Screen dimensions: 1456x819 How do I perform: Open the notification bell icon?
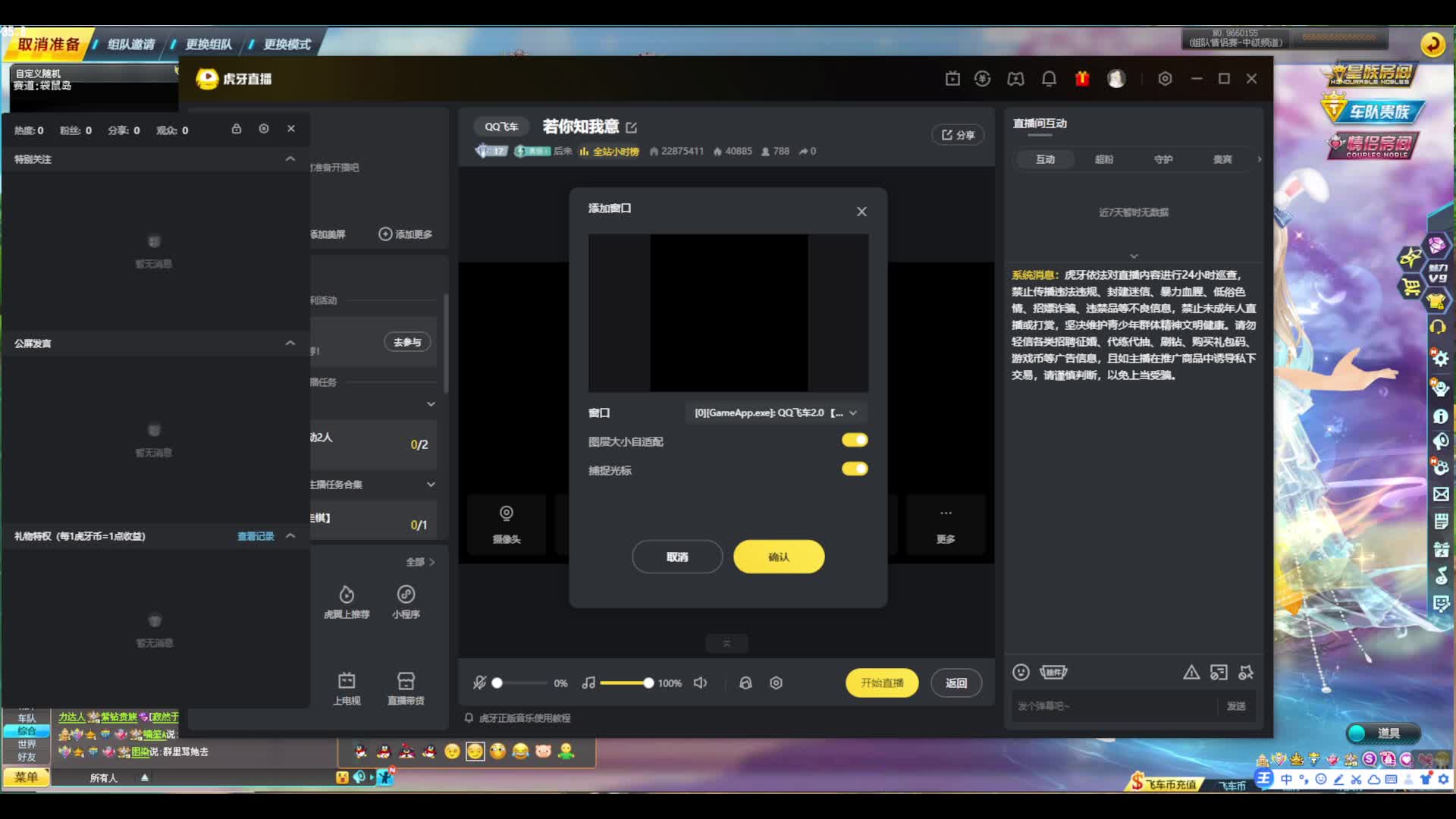coord(1049,79)
